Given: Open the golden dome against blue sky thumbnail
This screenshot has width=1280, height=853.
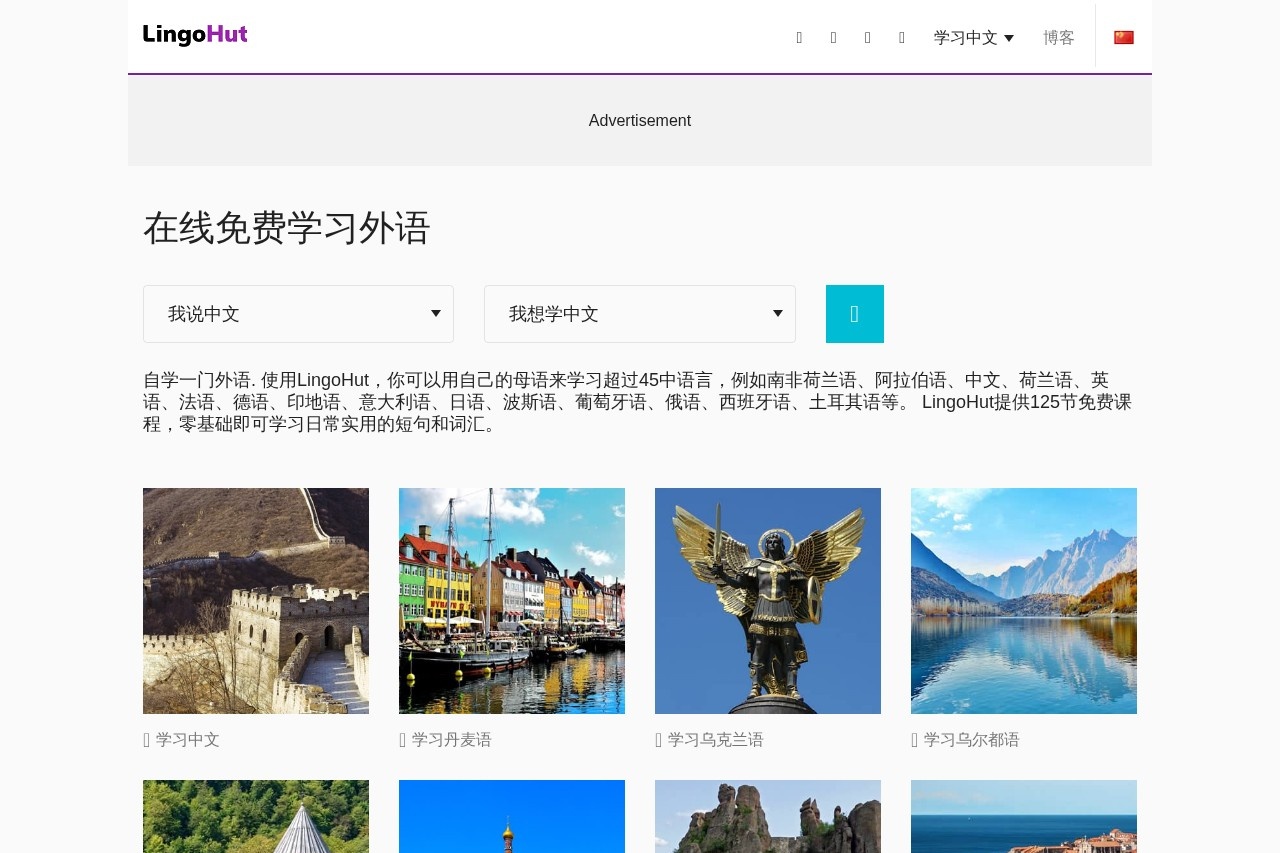Looking at the screenshot, I should [x=512, y=816].
